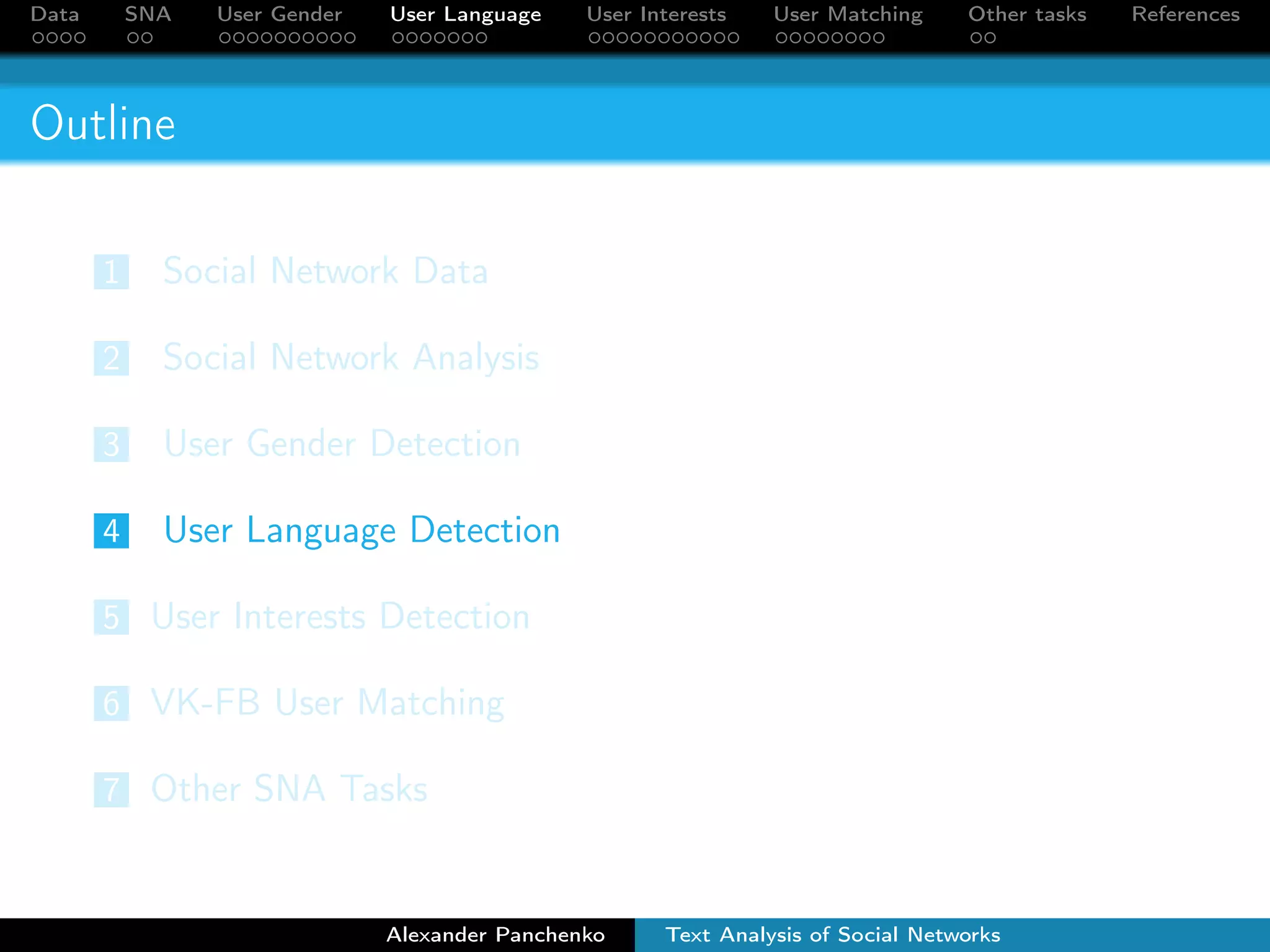Click the number 5 outline badge
This screenshot has height=952, width=1270.
(x=112, y=617)
